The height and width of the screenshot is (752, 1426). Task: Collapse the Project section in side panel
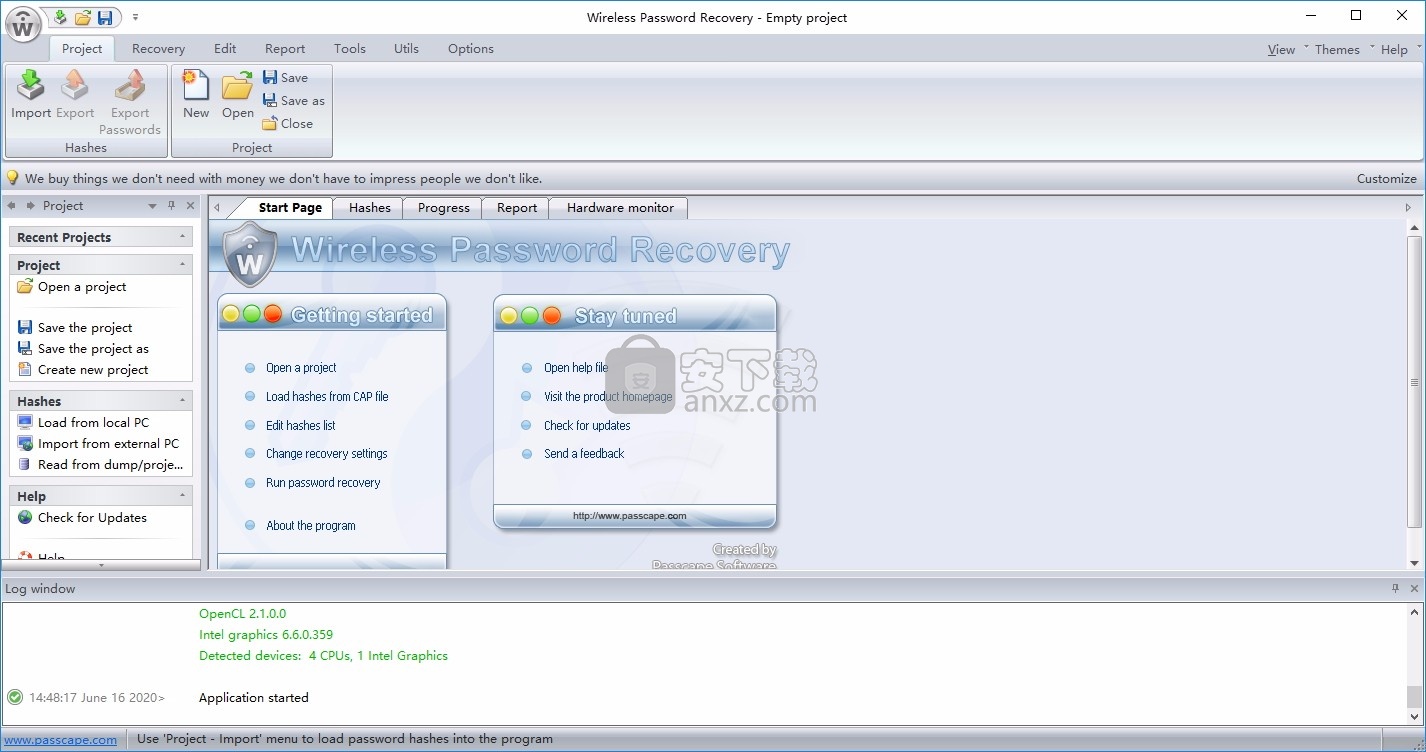(183, 265)
